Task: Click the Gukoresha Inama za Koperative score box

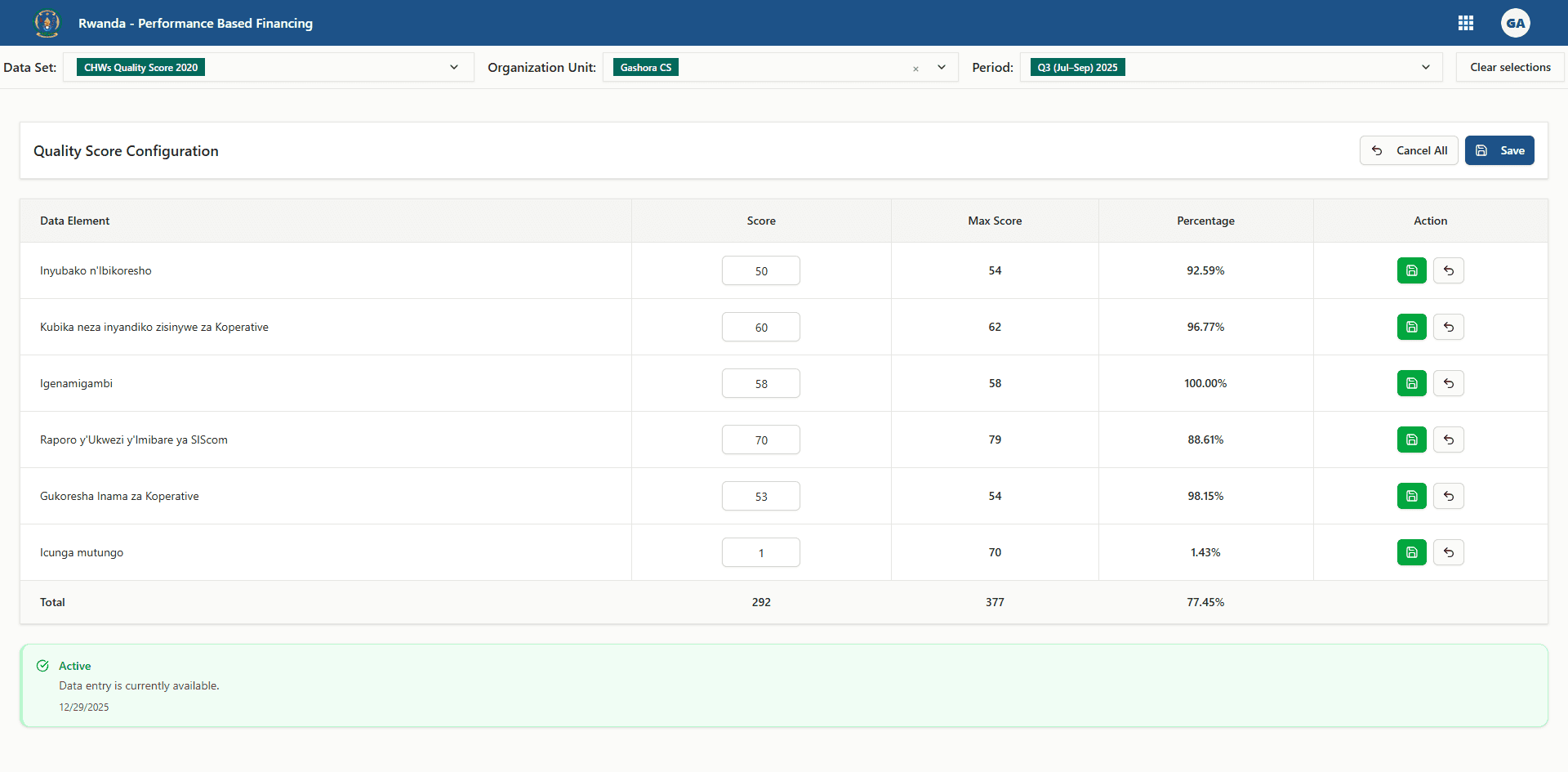Action: 761,496
